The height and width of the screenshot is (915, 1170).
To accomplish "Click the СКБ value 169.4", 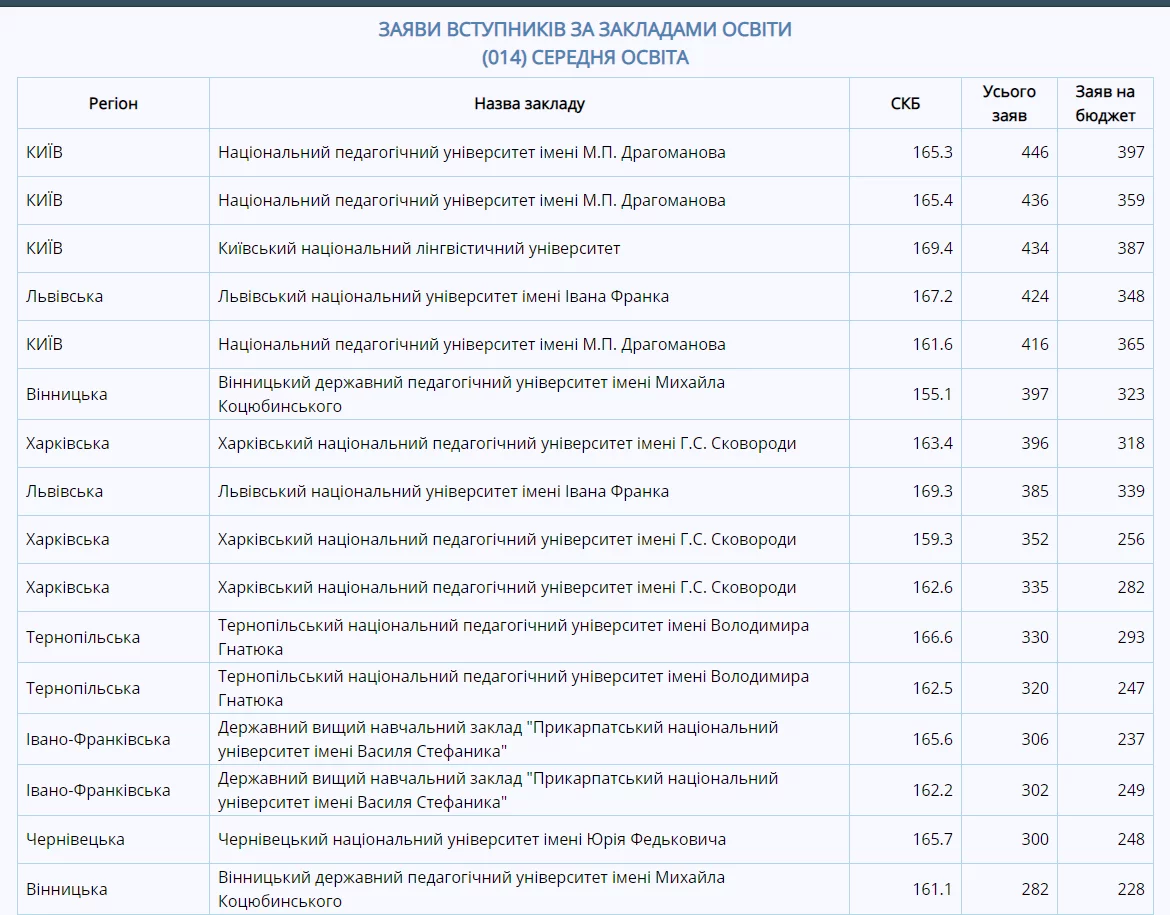I will [933, 249].
